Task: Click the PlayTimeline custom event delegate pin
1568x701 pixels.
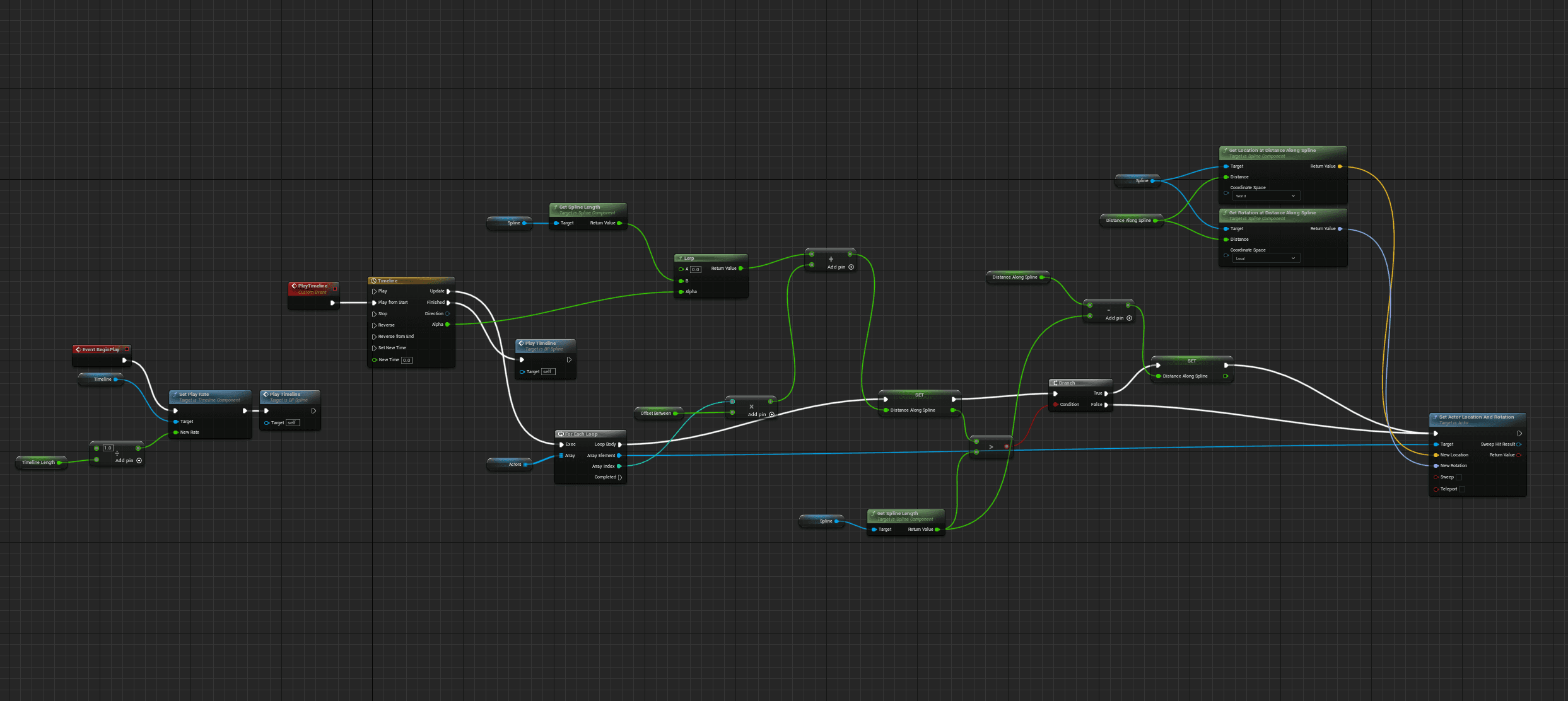Action: (x=335, y=289)
